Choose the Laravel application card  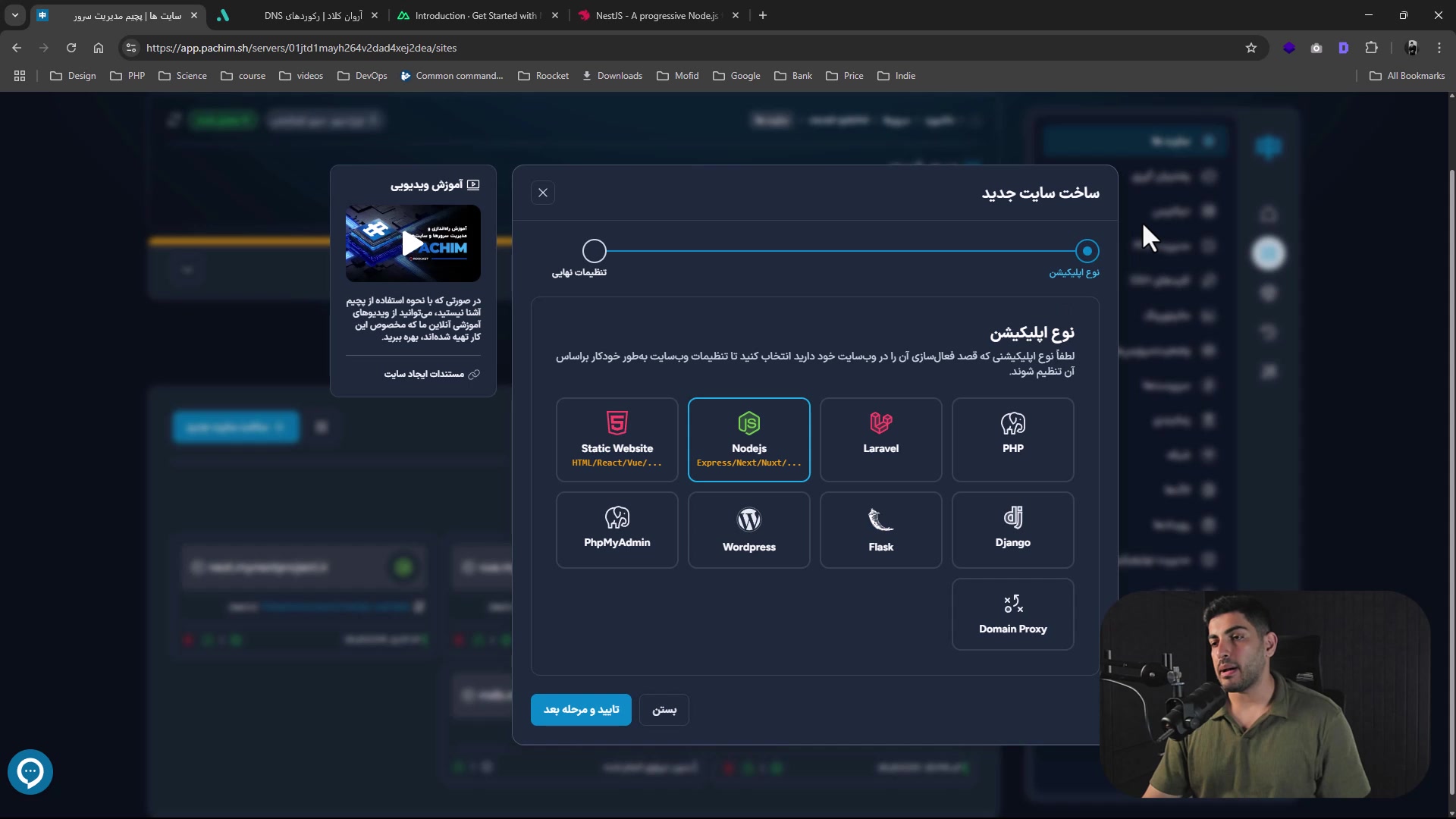880,440
